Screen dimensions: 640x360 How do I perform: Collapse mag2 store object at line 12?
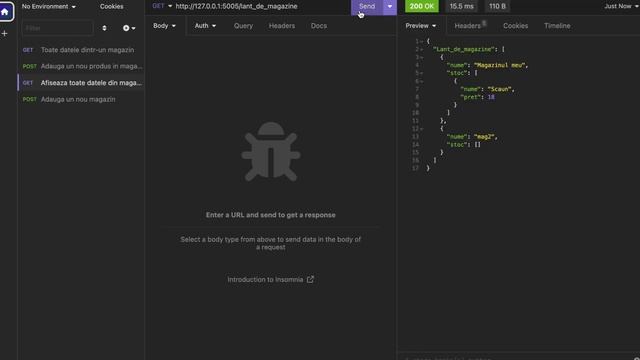(422, 129)
